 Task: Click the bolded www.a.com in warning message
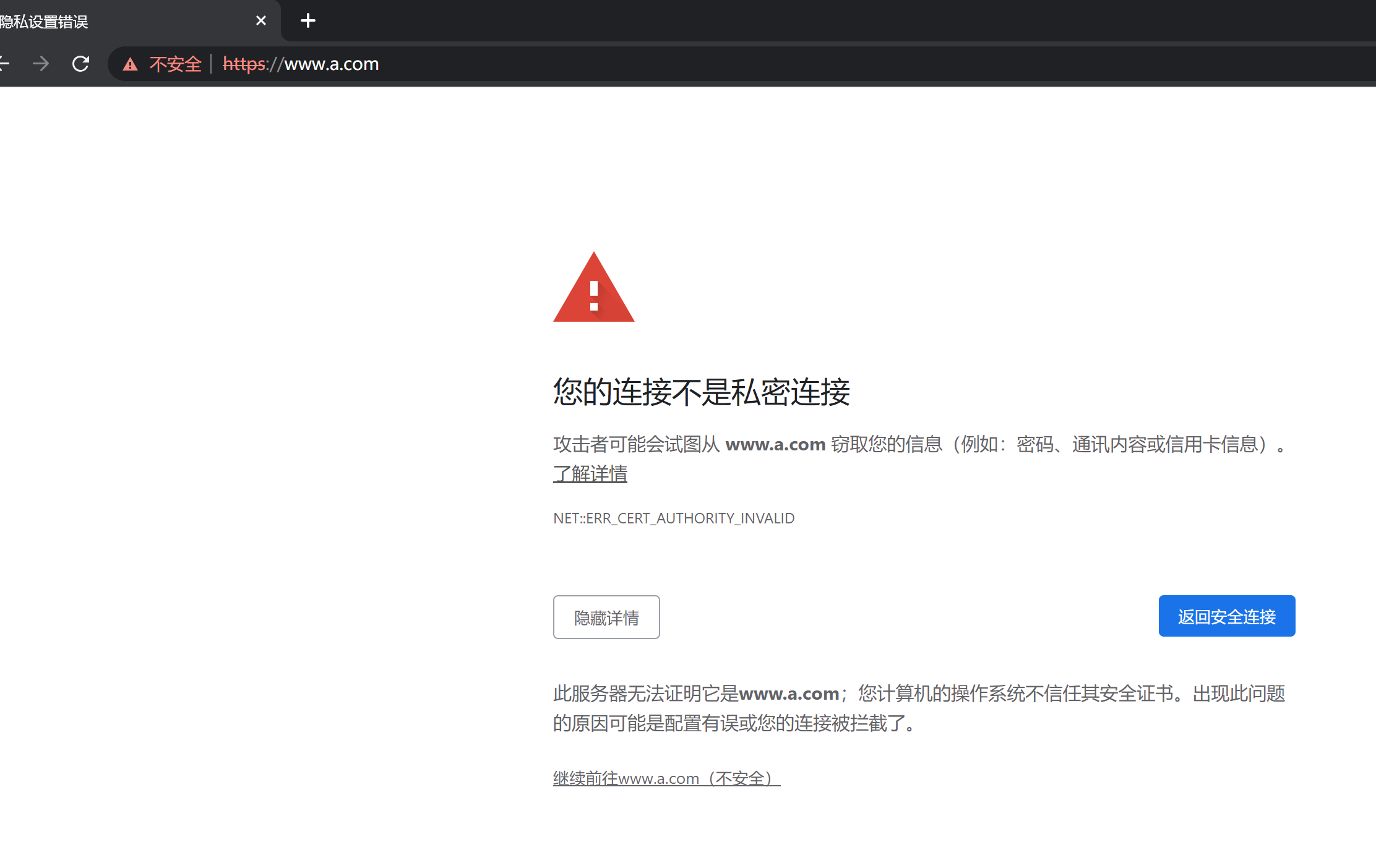pyautogui.click(x=776, y=444)
